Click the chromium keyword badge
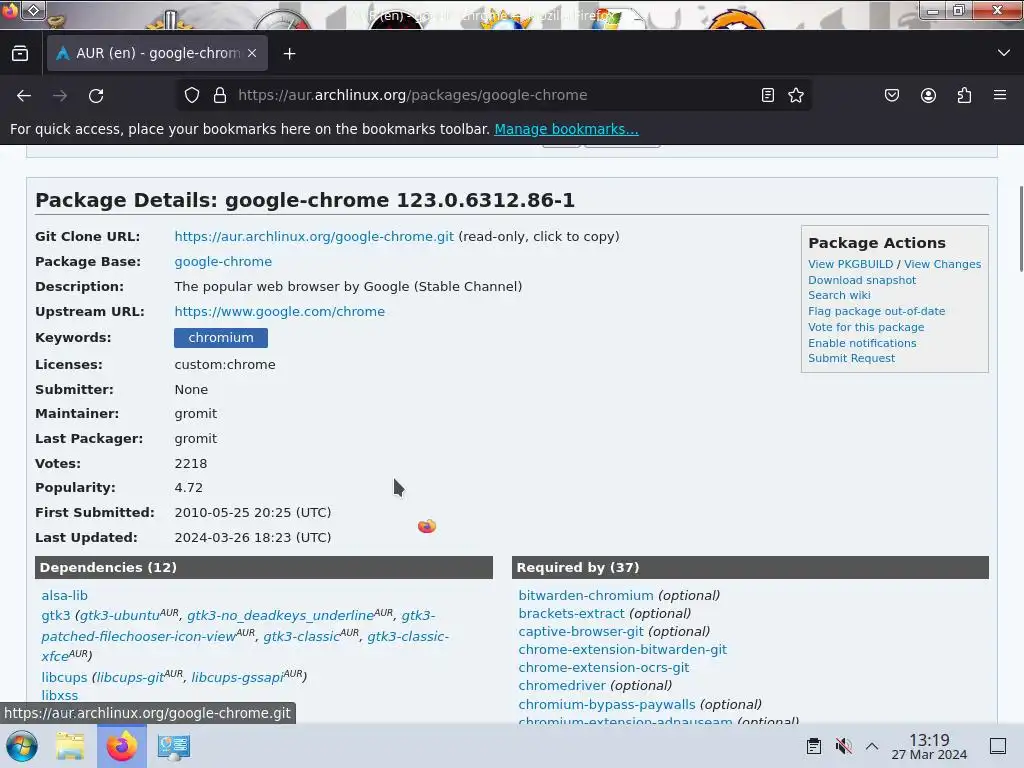The image size is (1024, 768). (221, 338)
